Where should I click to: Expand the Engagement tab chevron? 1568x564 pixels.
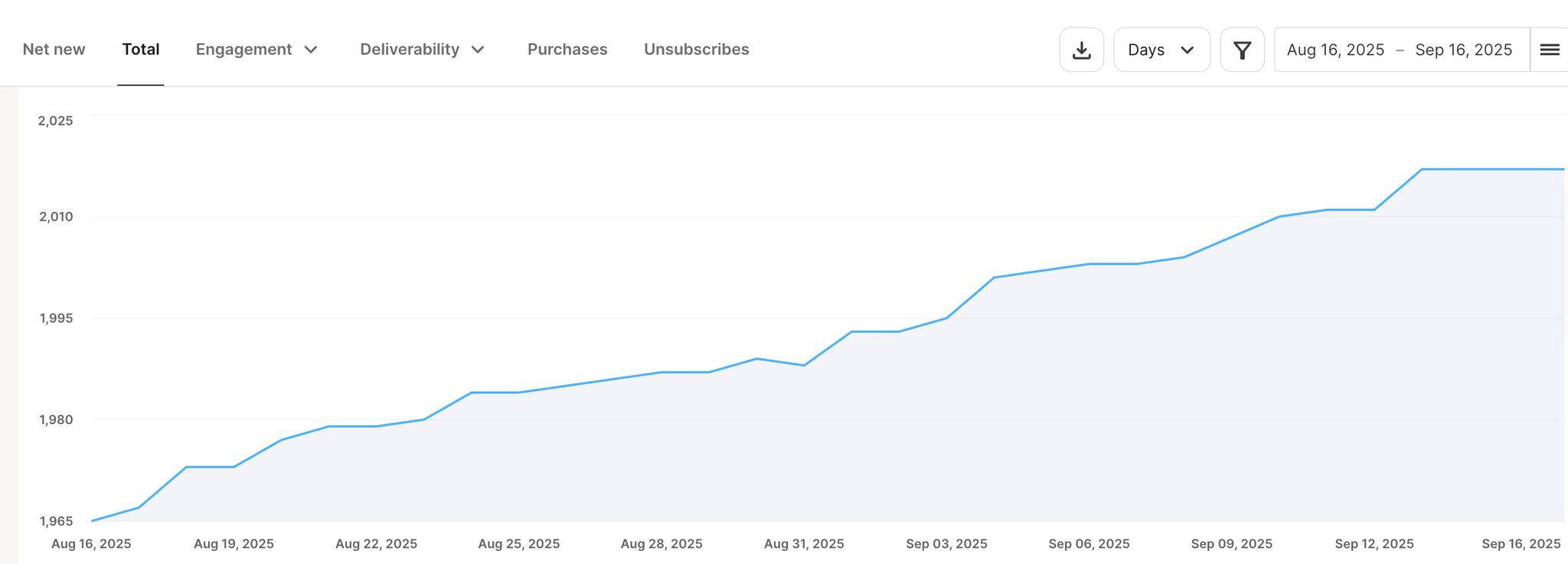point(311,50)
